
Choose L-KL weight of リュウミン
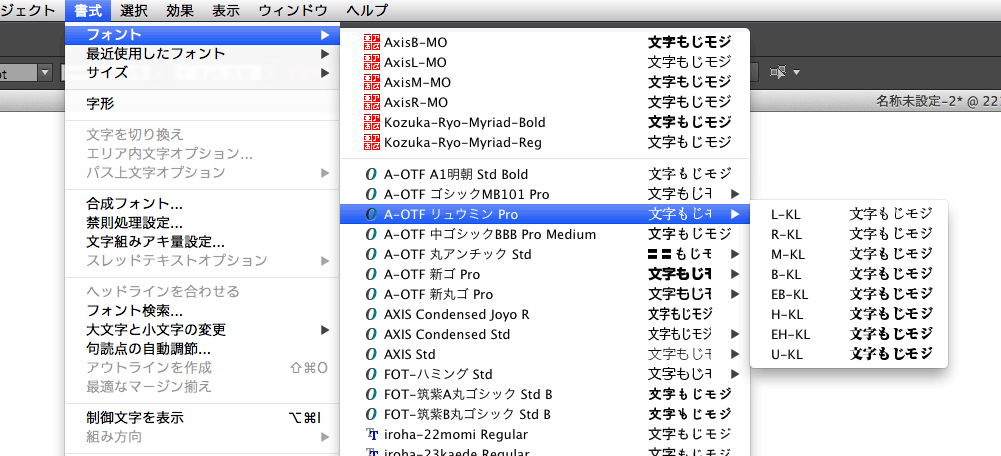tap(849, 214)
